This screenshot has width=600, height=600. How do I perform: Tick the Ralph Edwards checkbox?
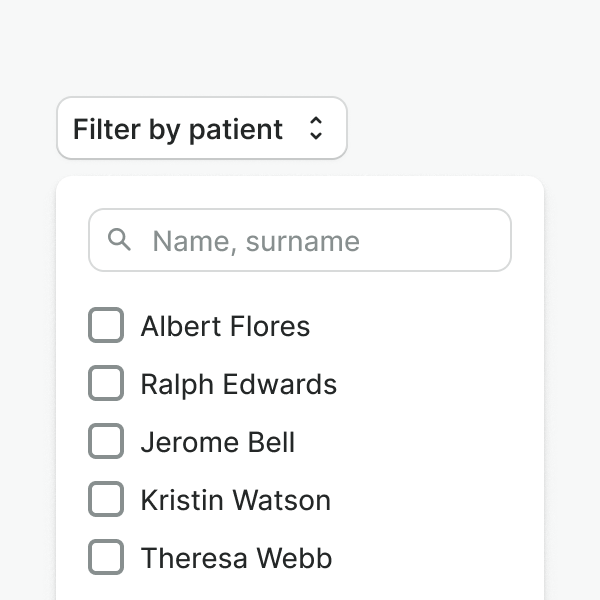click(x=106, y=383)
